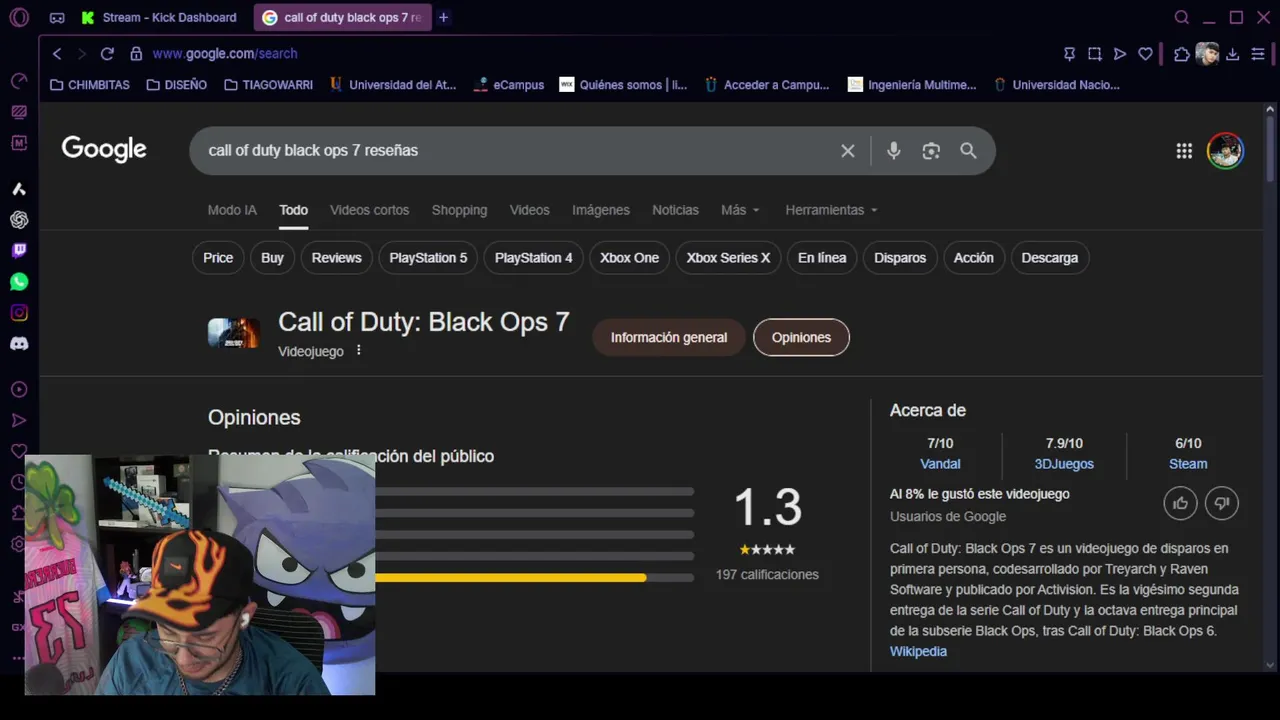1280x720 pixels.
Task: Open the Opera GX main menu logo
Action: [19, 17]
